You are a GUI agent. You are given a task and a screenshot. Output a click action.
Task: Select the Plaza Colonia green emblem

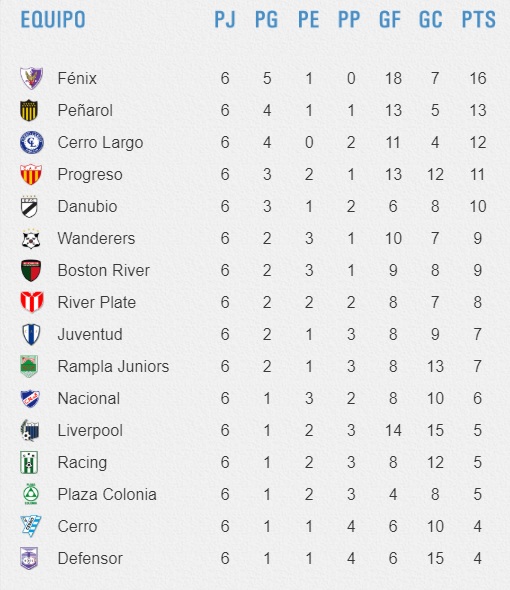pos(30,494)
